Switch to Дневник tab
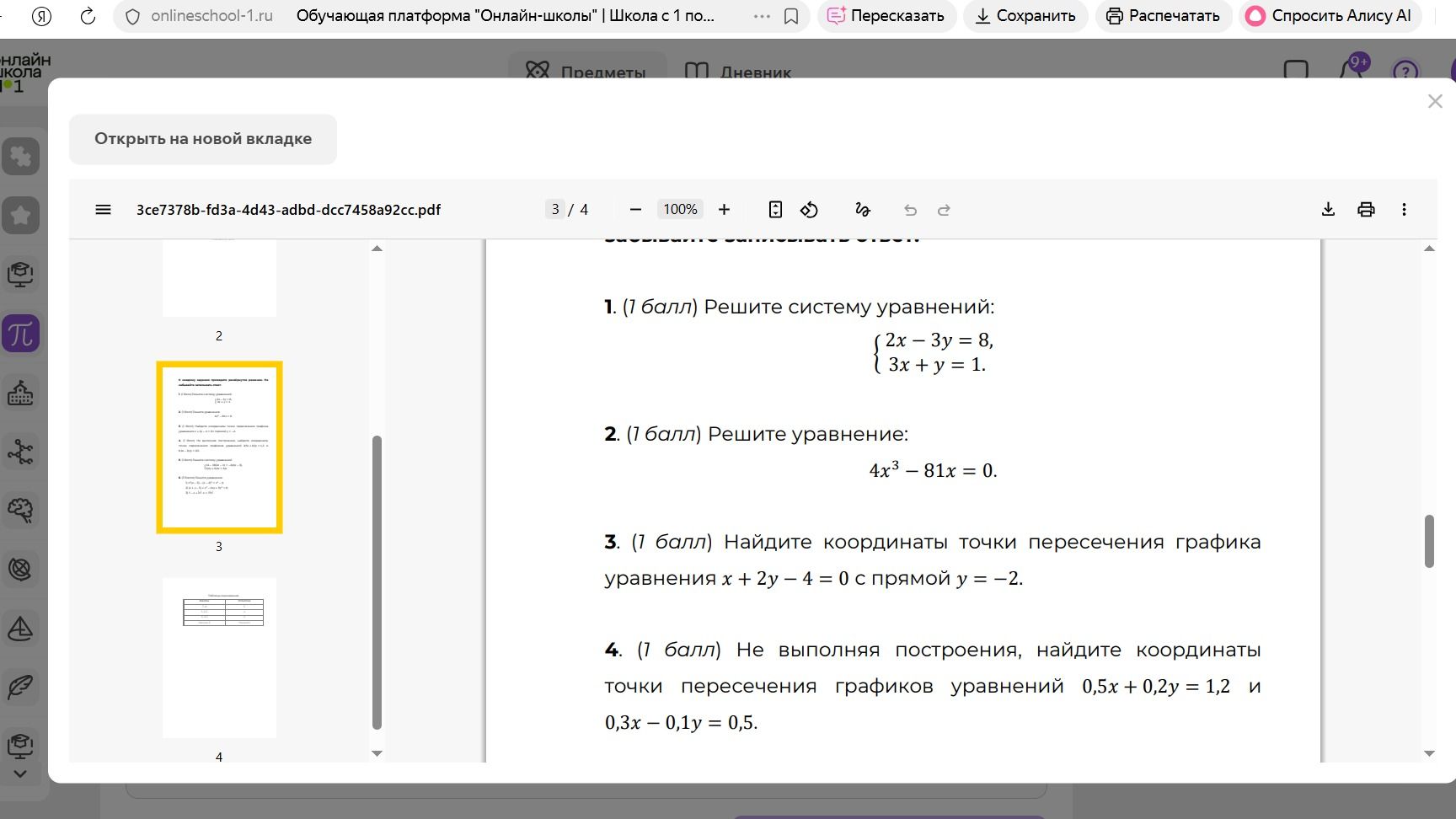Image resolution: width=1456 pixels, height=819 pixels. coord(738,72)
